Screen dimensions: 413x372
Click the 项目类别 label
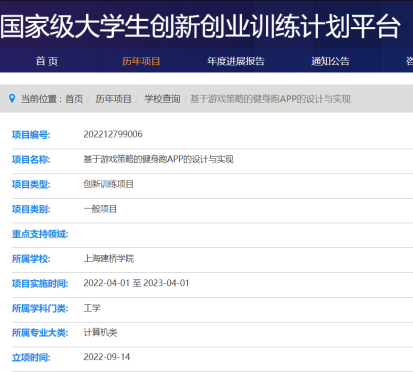pyautogui.click(x=31, y=209)
